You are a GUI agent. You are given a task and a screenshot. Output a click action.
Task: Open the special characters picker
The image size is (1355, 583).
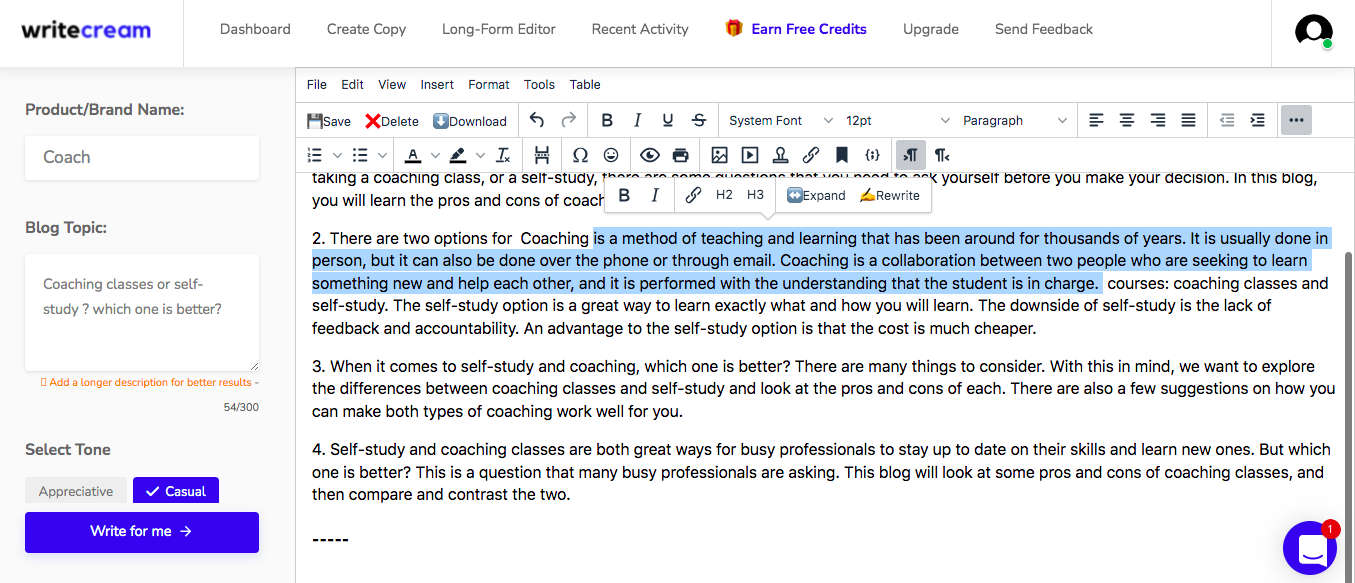[580, 155]
